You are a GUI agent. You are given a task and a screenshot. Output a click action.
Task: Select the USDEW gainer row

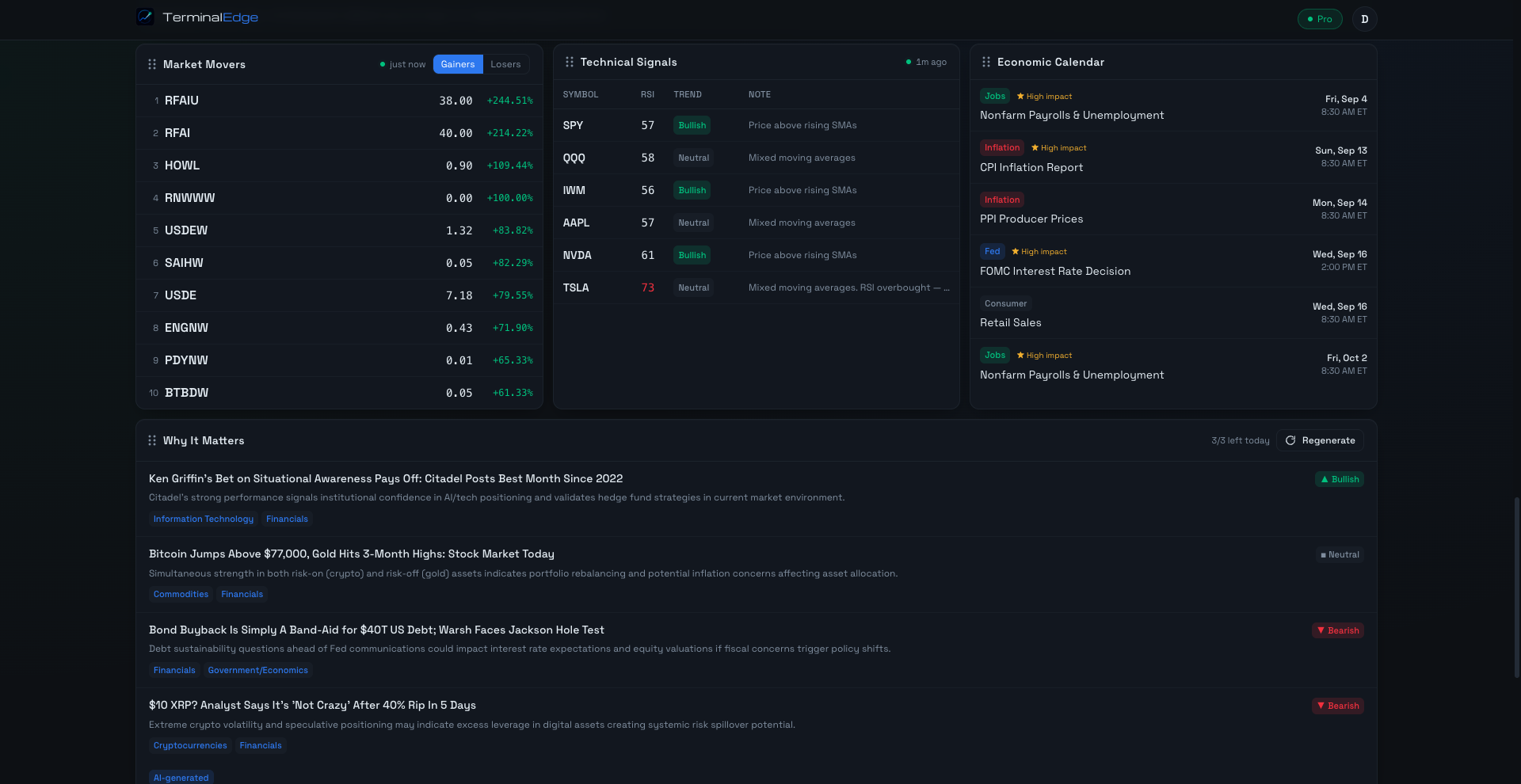point(340,230)
